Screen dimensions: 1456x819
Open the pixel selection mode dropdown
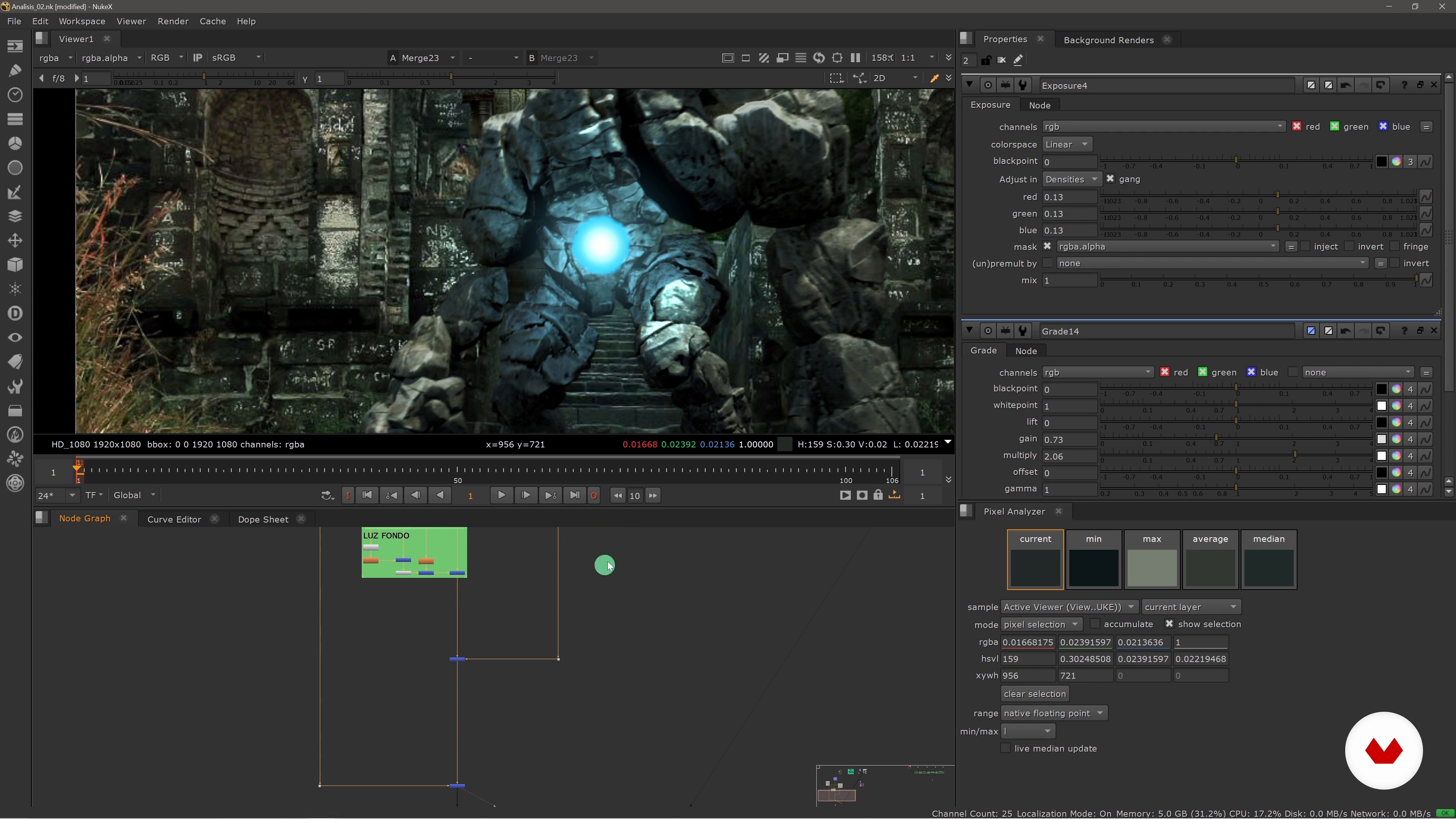[x=1041, y=624]
